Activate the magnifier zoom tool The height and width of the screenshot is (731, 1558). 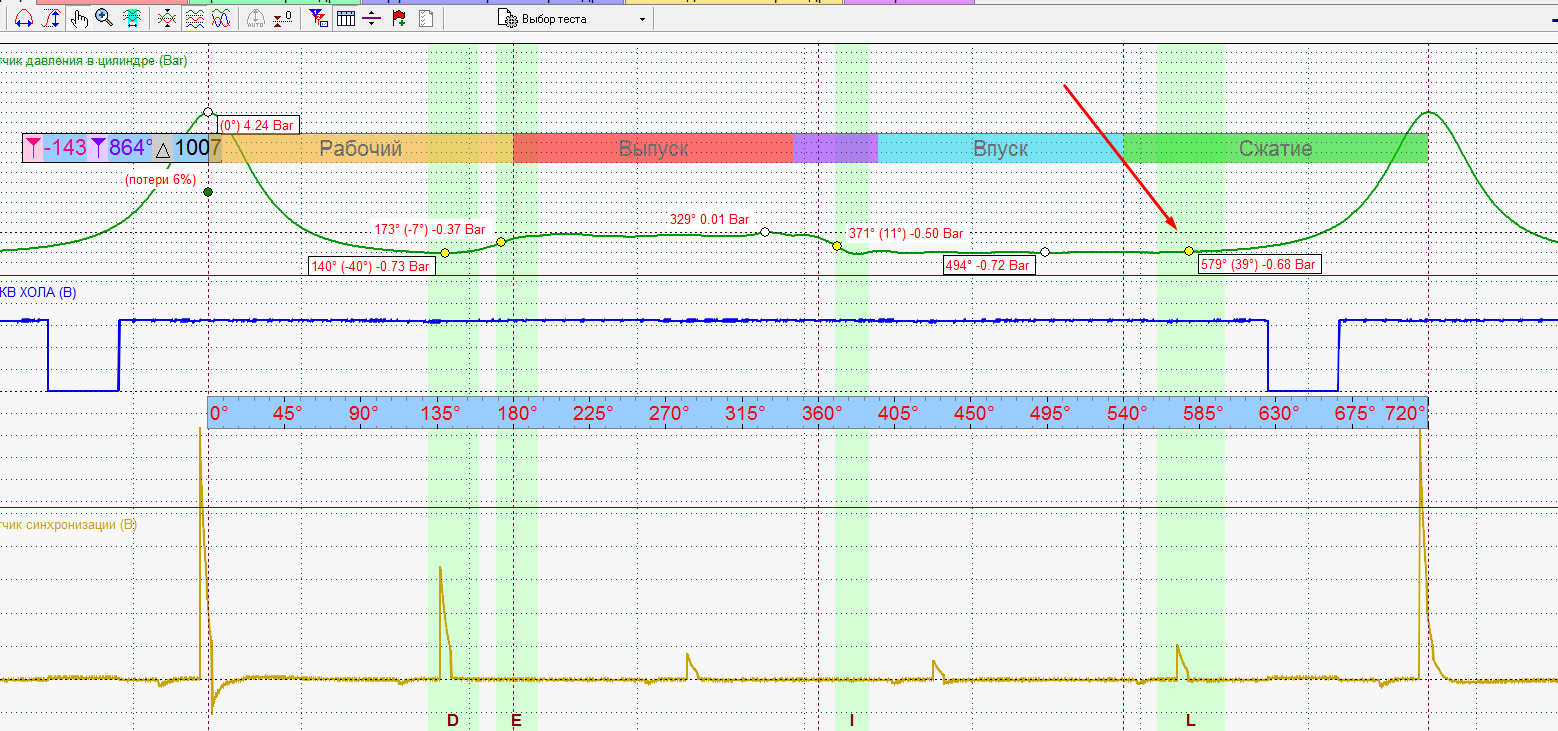104,18
